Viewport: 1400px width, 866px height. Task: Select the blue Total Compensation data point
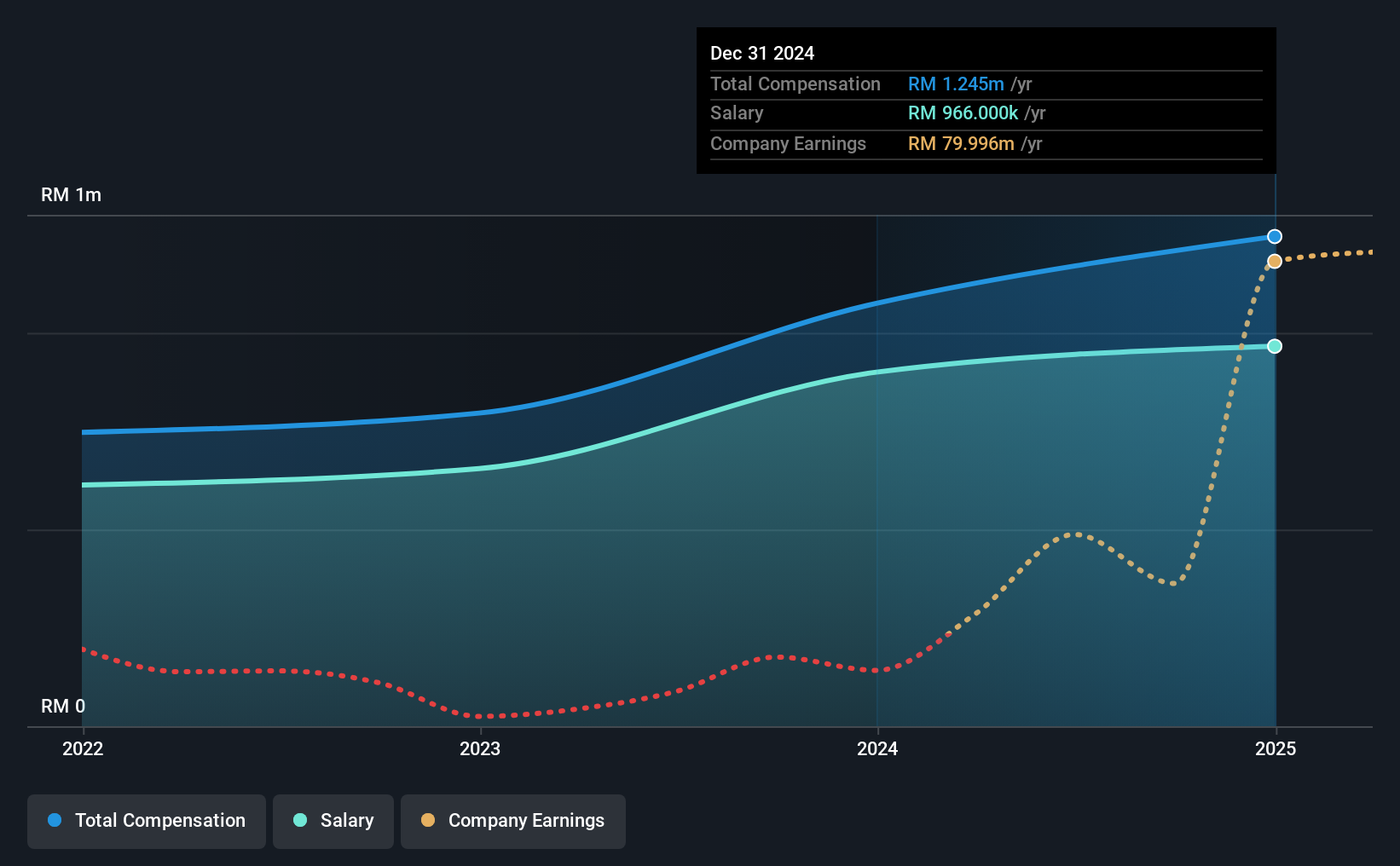coord(1275,237)
